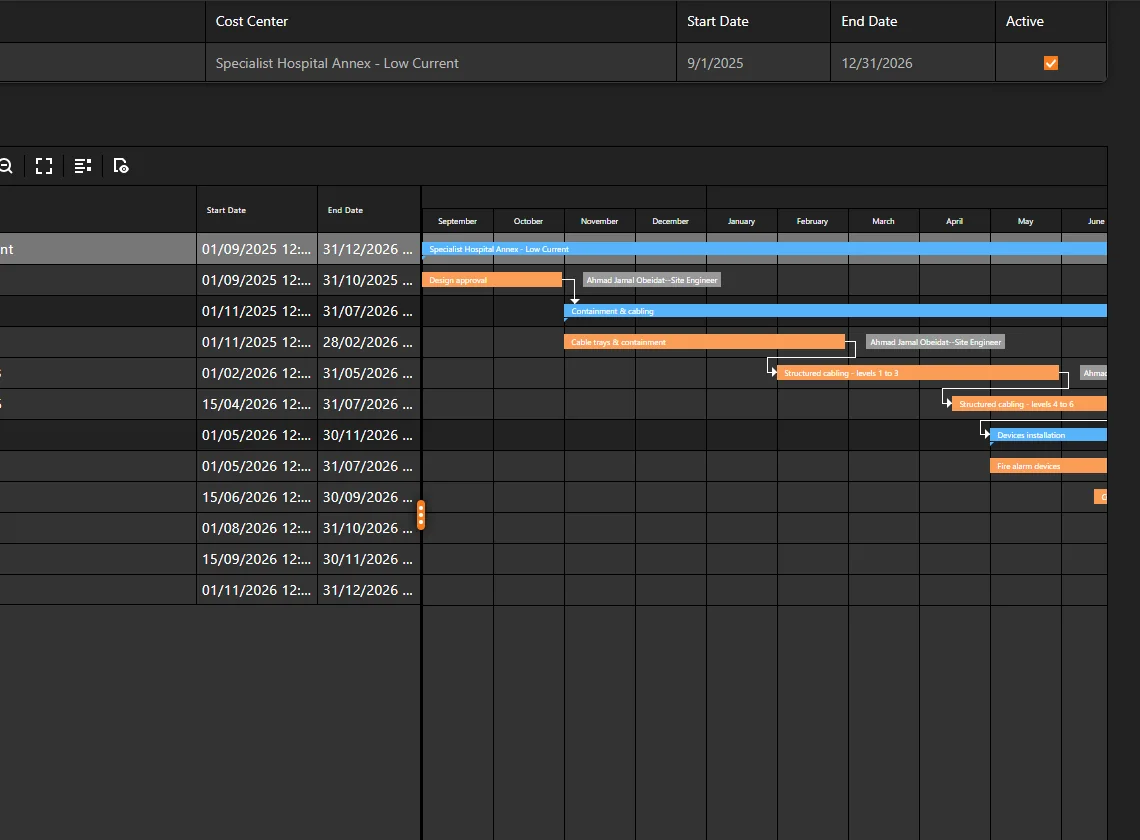Viewport: 1140px width, 840px height.
Task: Open the print preview icon
Action: point(121,167)
